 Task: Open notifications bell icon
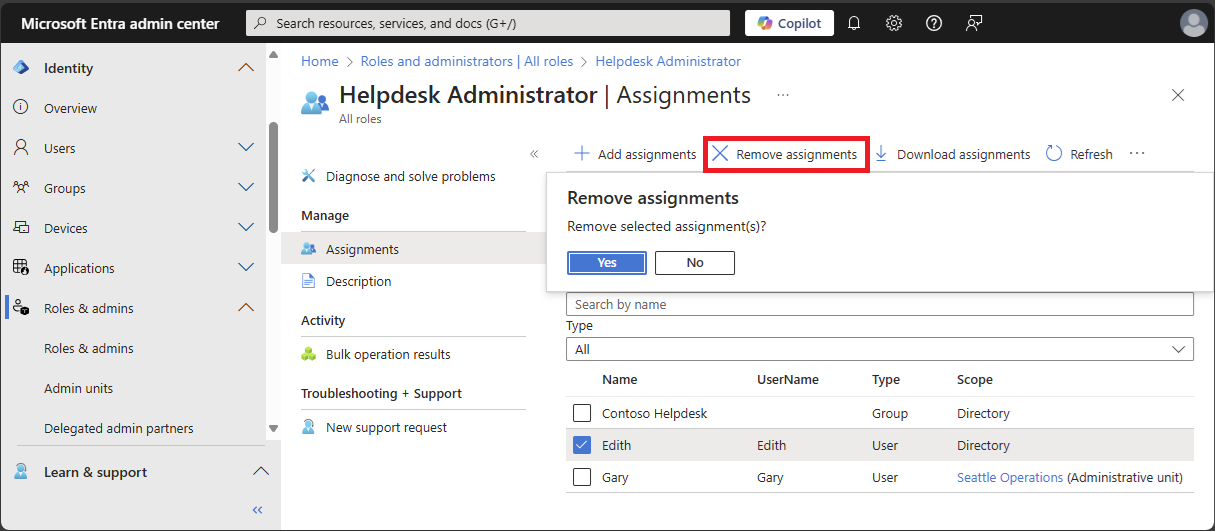click(x=854, y=23)
